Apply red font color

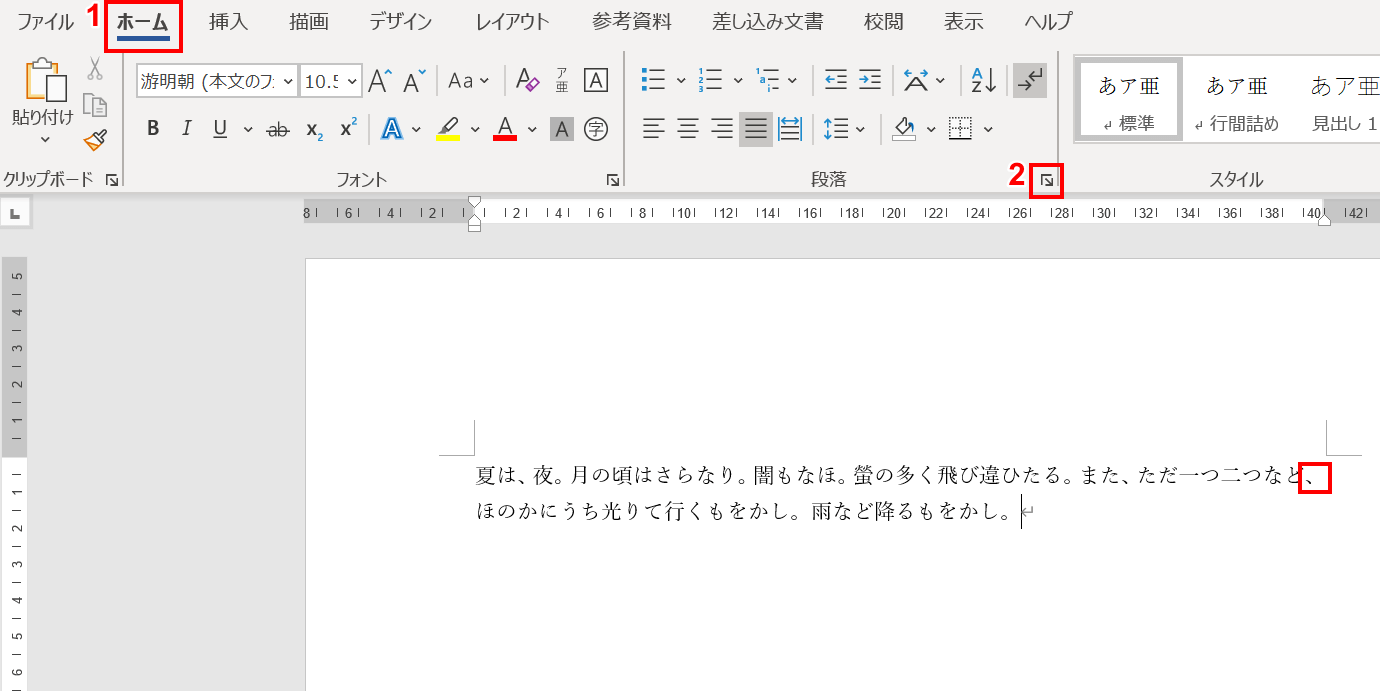[505, 129]
